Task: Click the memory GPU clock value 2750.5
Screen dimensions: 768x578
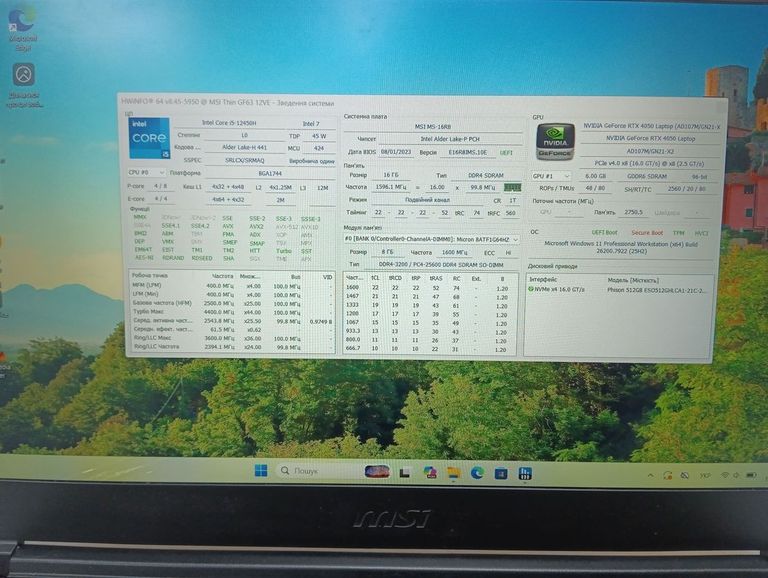Action: [633, 212]
